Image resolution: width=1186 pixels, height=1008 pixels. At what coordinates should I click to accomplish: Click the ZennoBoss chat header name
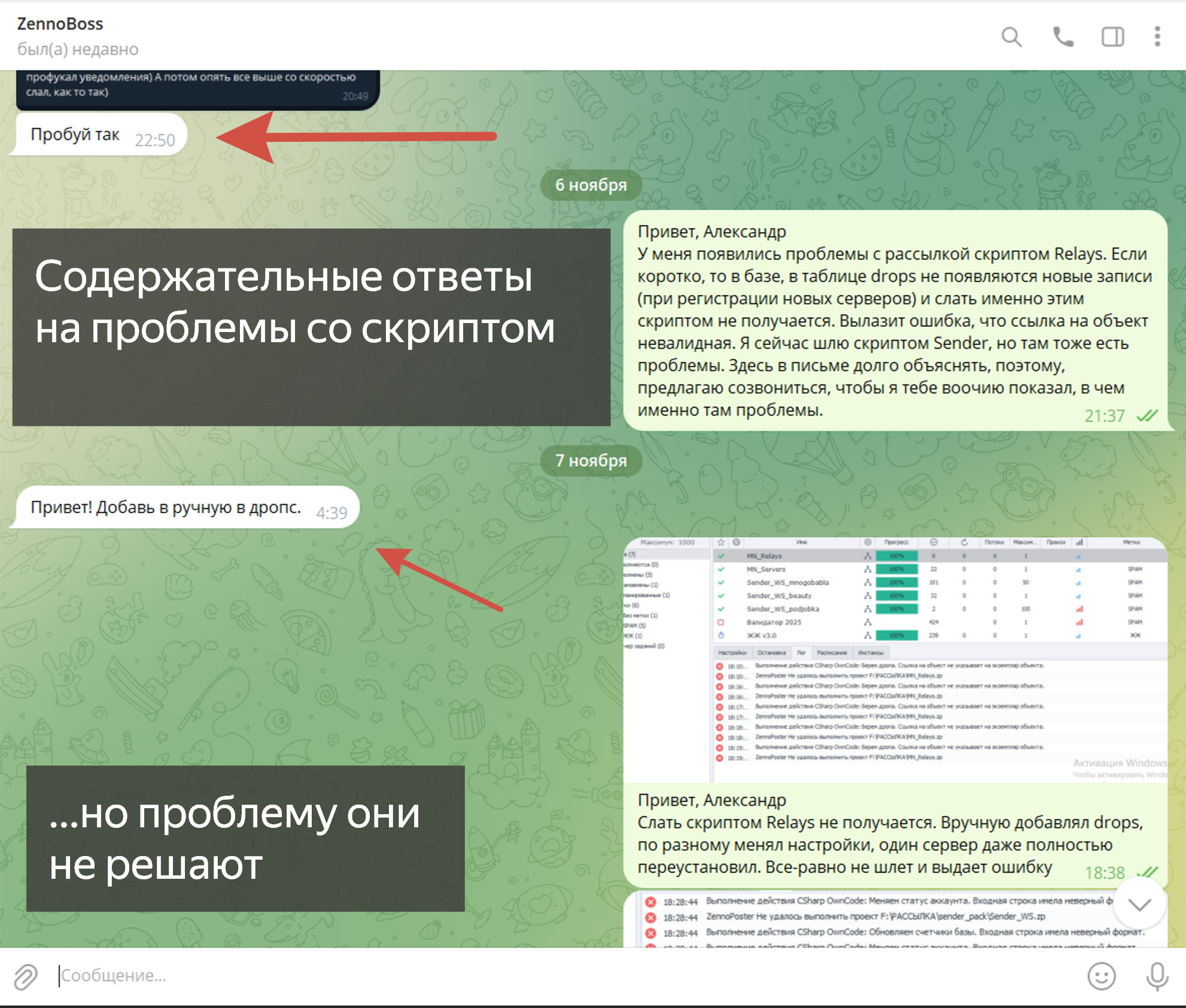tap(60, 24)
